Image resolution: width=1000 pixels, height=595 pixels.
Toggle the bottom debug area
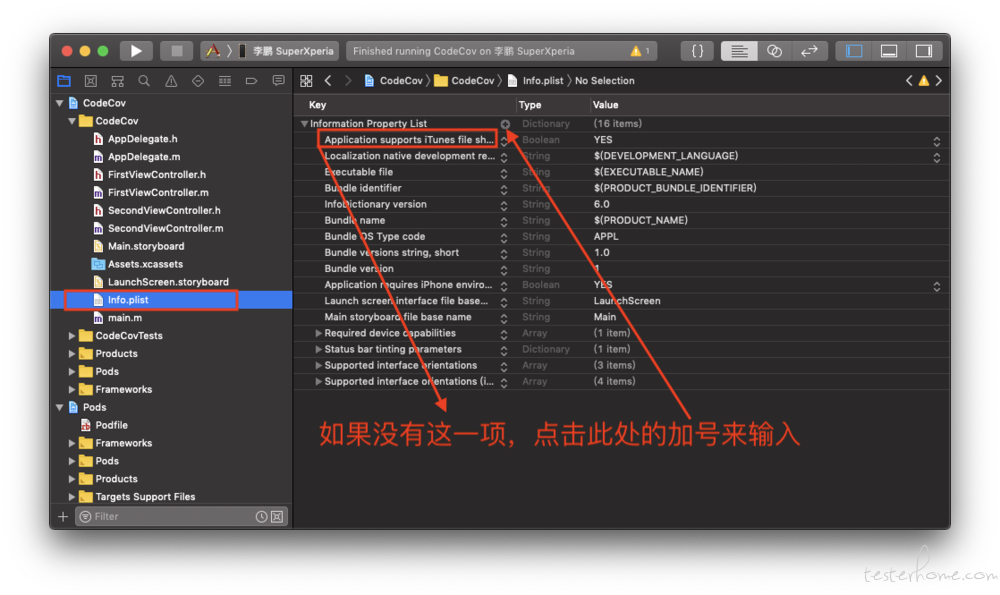tap(889, 51)
